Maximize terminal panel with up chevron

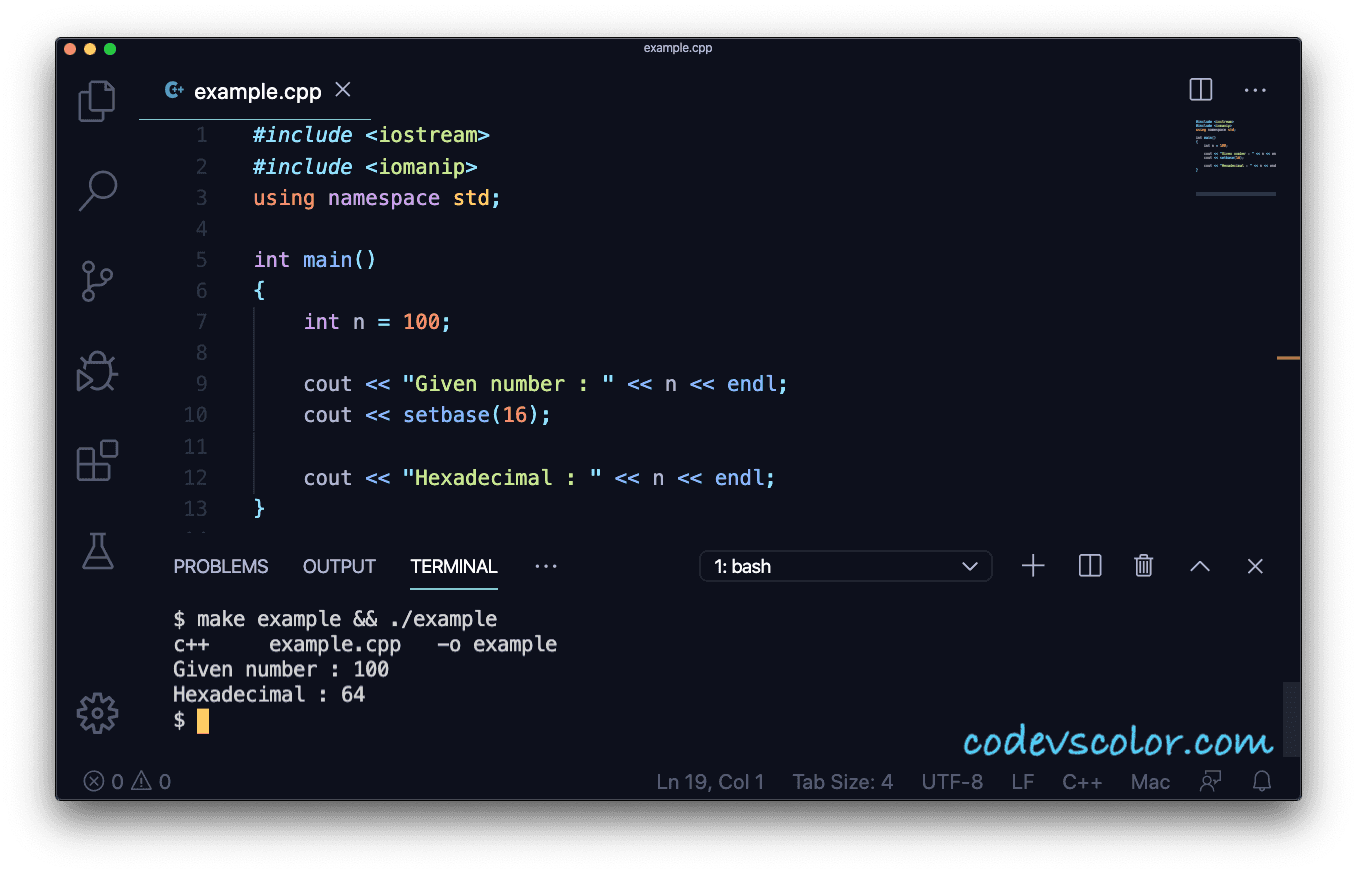tap(1200, 566)
